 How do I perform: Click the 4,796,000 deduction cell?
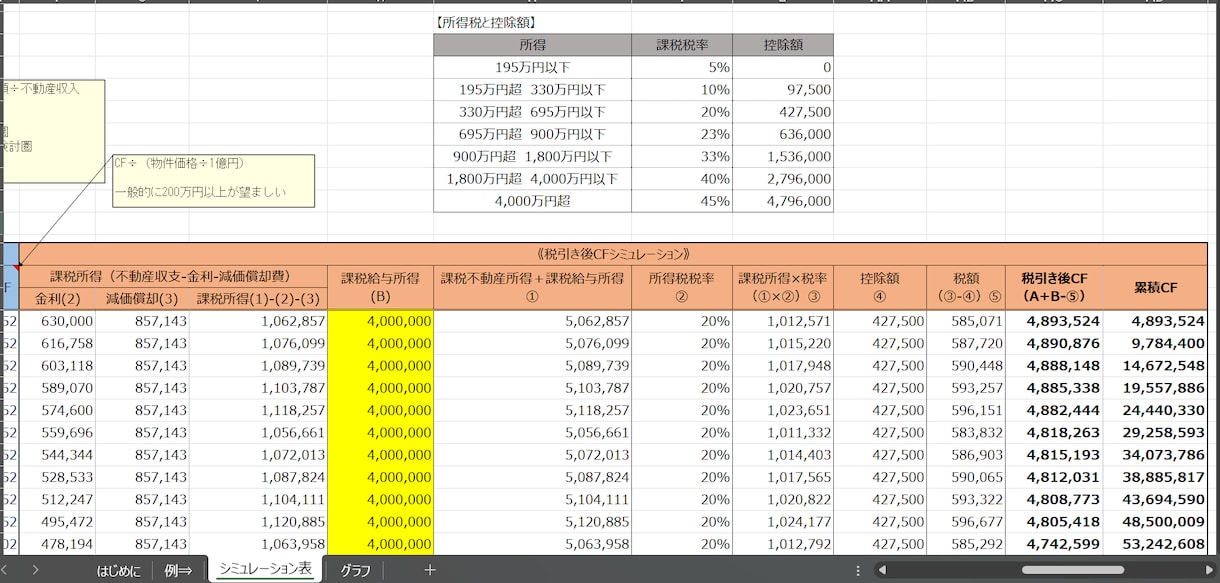(x=783, y=201)
